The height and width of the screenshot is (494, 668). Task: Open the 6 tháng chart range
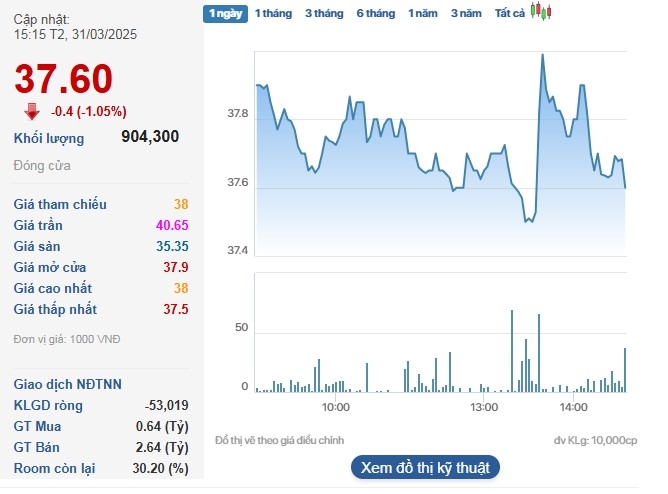pos(376,13)
